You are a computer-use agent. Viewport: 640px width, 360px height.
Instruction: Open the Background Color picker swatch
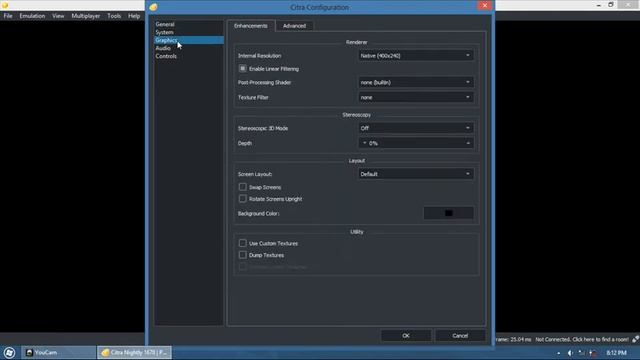click(449, 213)
